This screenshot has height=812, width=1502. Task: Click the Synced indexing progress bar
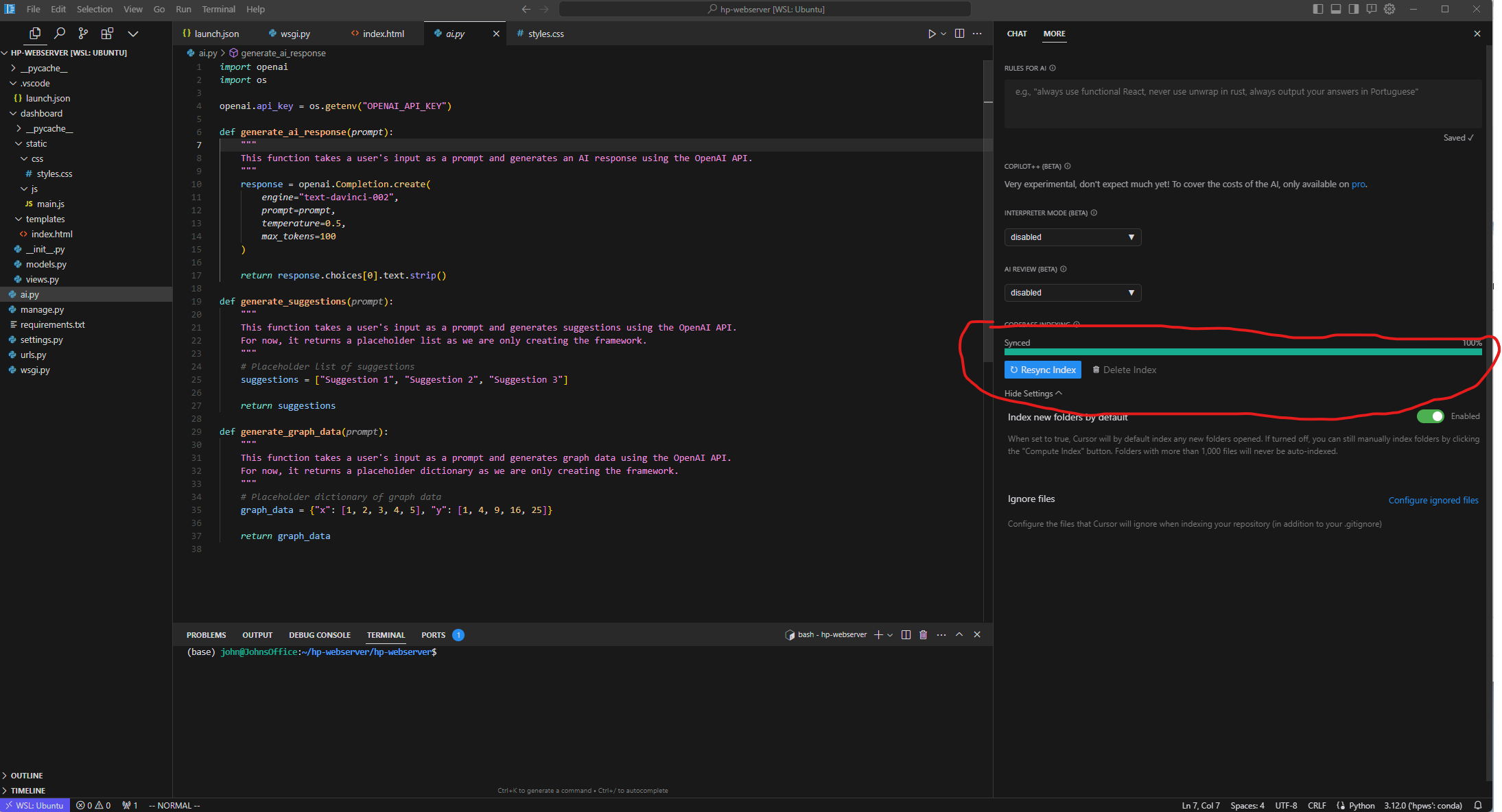[1242, 352]
